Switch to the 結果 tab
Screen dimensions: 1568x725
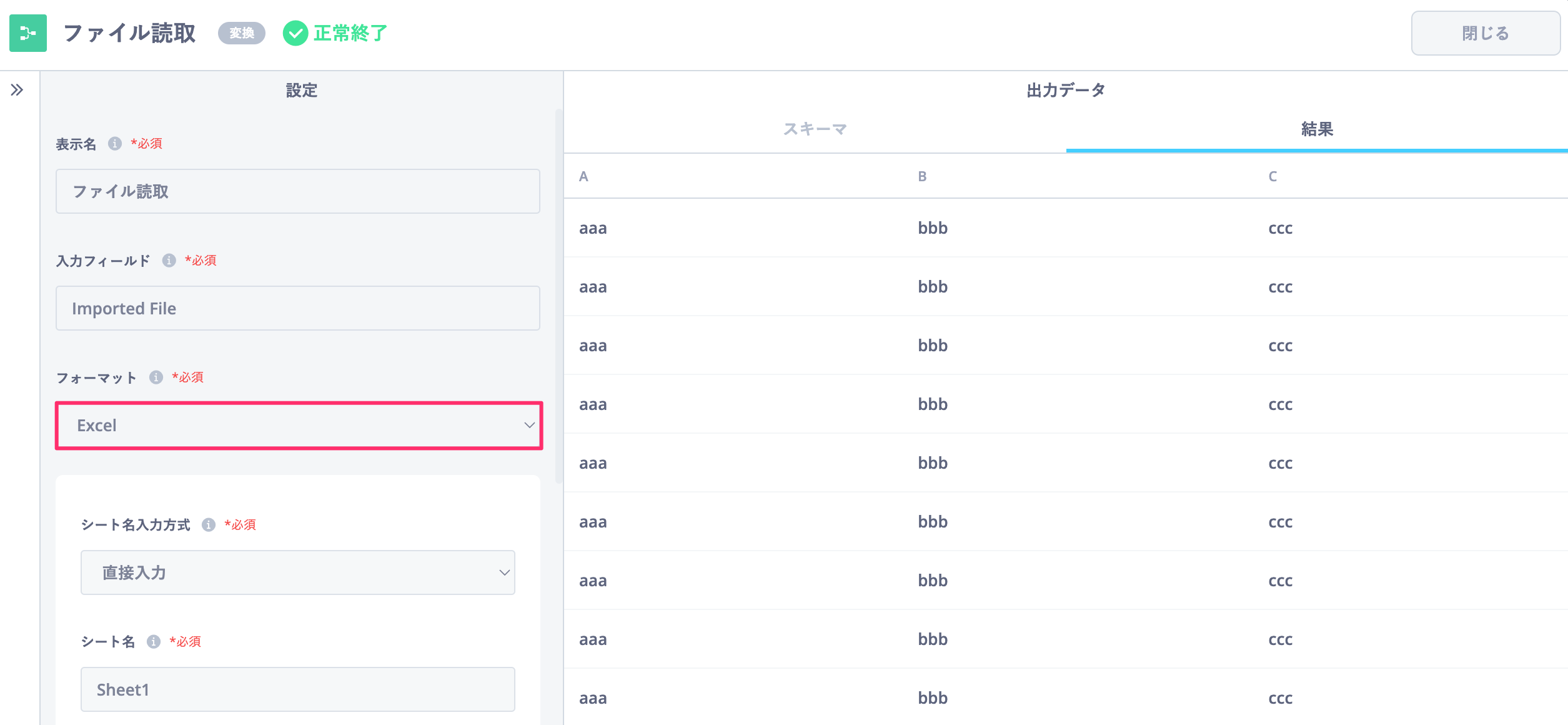click(x=1317, y=129)
